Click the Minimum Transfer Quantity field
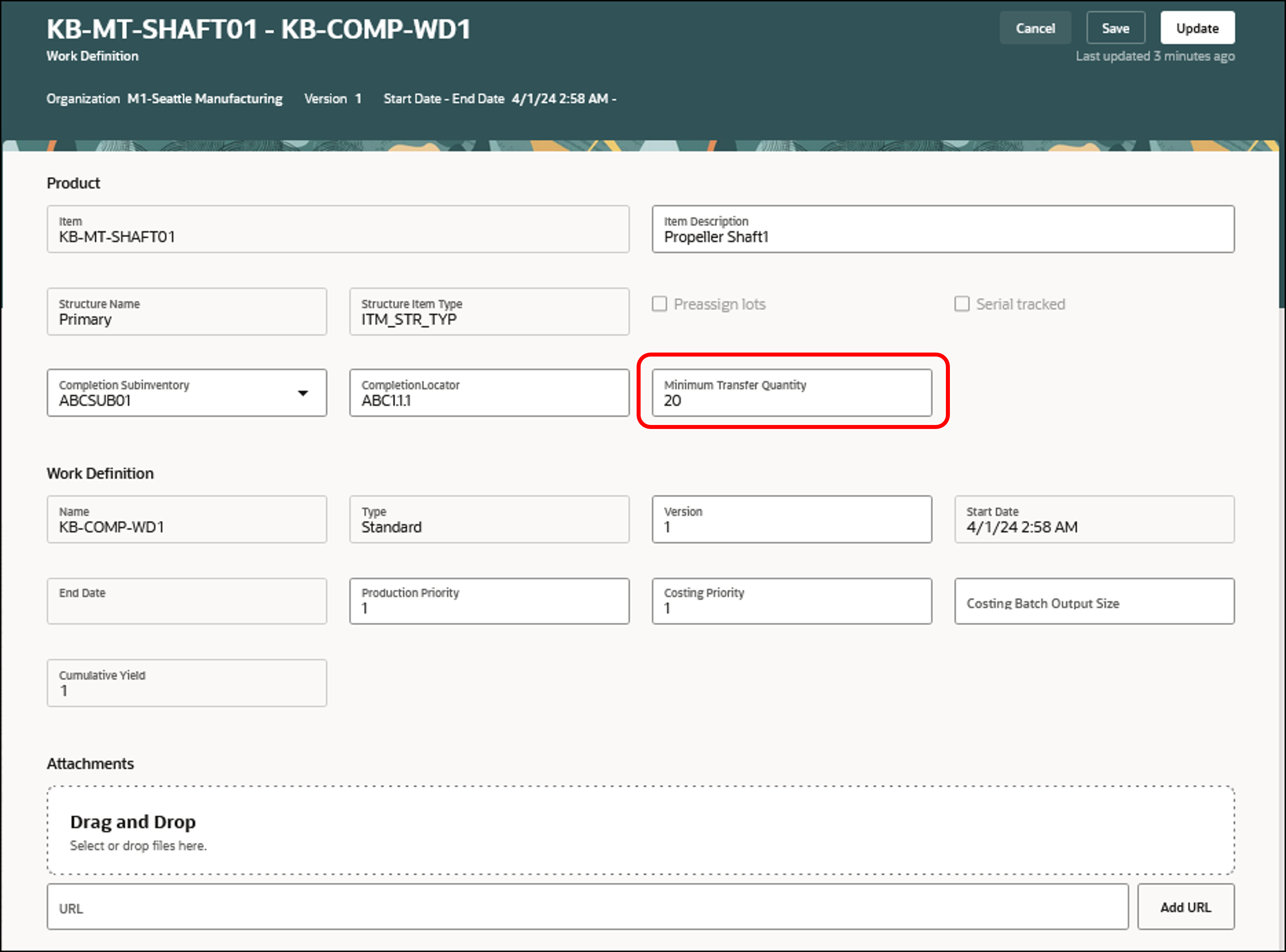The image size is (1286, 952). pos(791,393)
